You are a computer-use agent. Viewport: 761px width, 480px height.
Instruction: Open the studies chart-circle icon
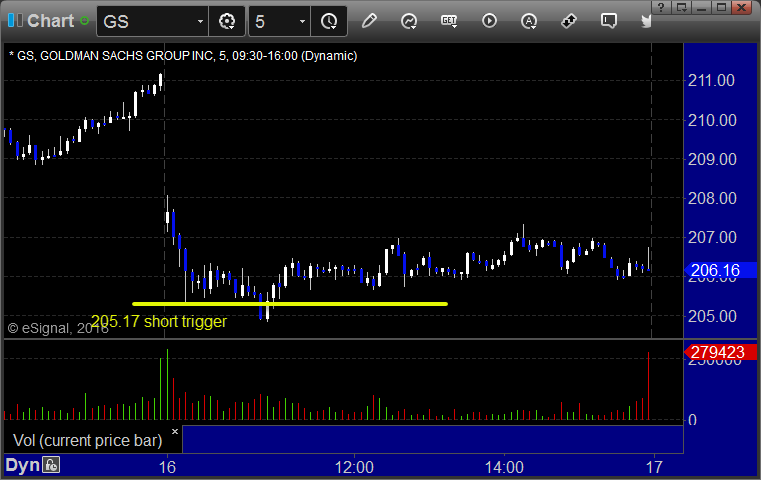tap(409, 21)
